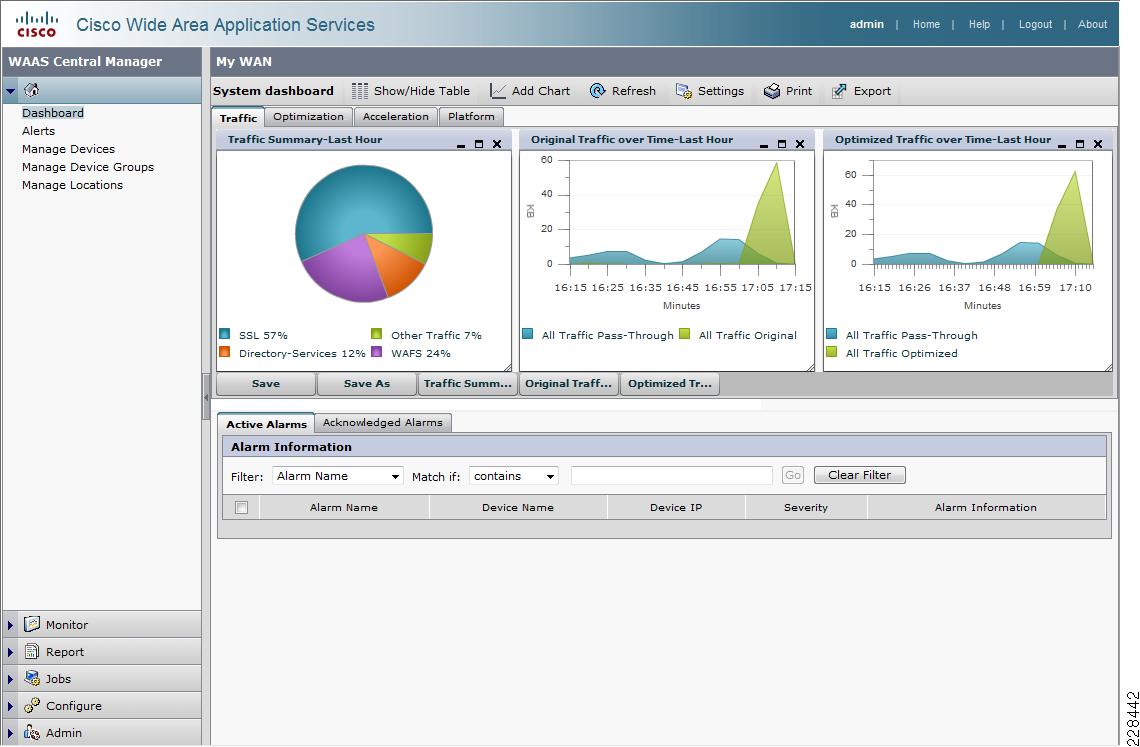Image resolution: width=1140 pixels, height=747 pixels.
Task: Click the Configure gears icon
Action: pyautogui.click(x=31, y=705)
